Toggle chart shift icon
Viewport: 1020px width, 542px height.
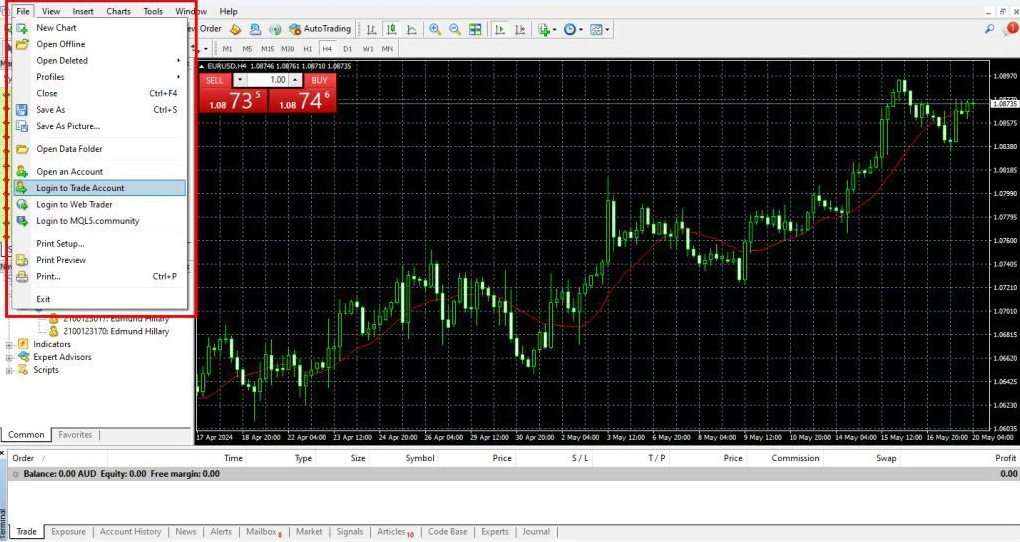[520, 29]
